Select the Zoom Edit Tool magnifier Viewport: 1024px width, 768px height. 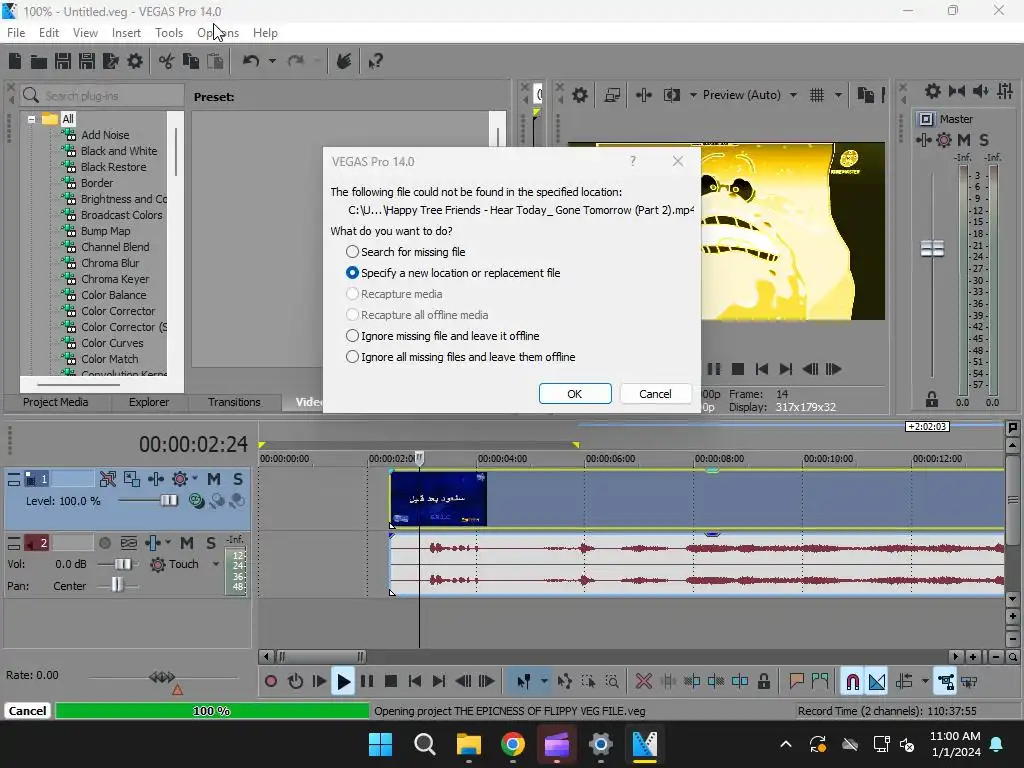[x=612, y=682]
